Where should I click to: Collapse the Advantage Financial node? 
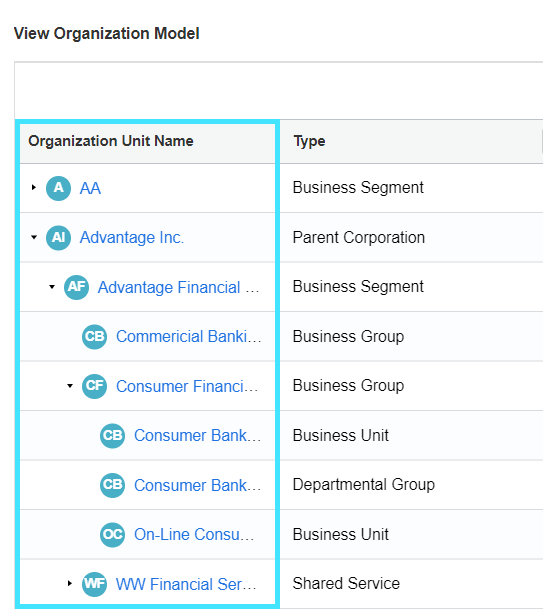pos(52,287)
